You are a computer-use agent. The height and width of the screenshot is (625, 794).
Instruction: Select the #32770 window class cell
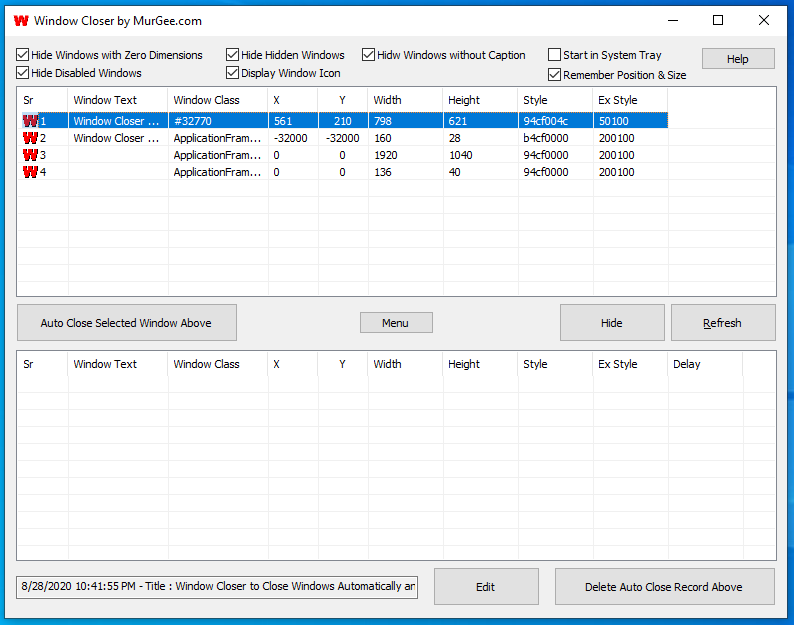point(218,121)
